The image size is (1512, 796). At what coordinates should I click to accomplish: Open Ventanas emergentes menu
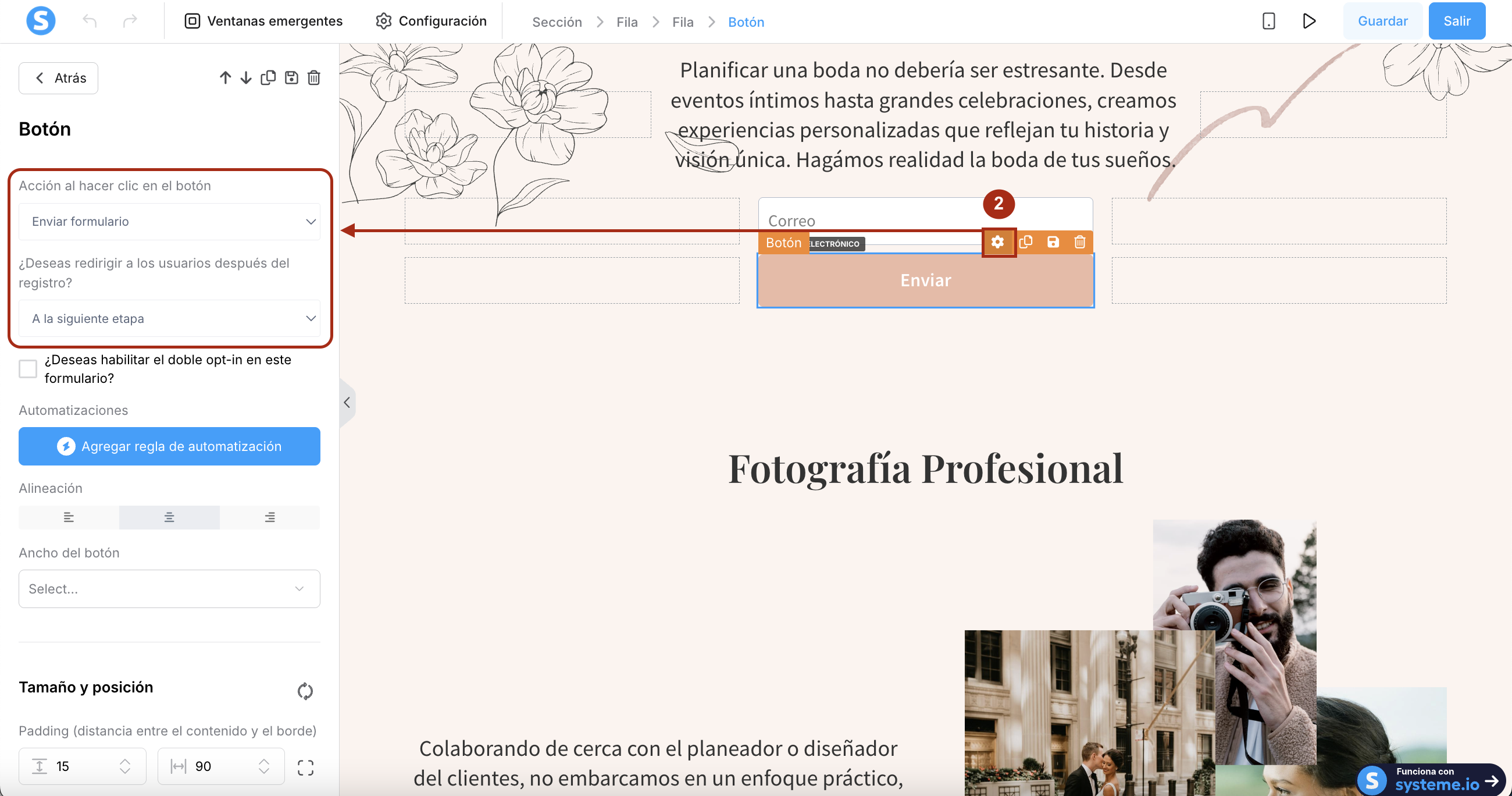263,21
